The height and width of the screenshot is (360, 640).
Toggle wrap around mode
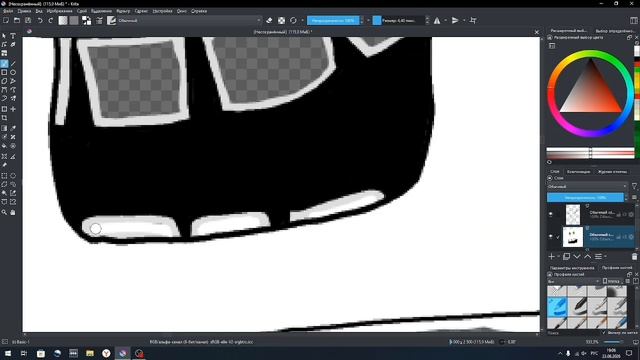click(x=473, y=20)
